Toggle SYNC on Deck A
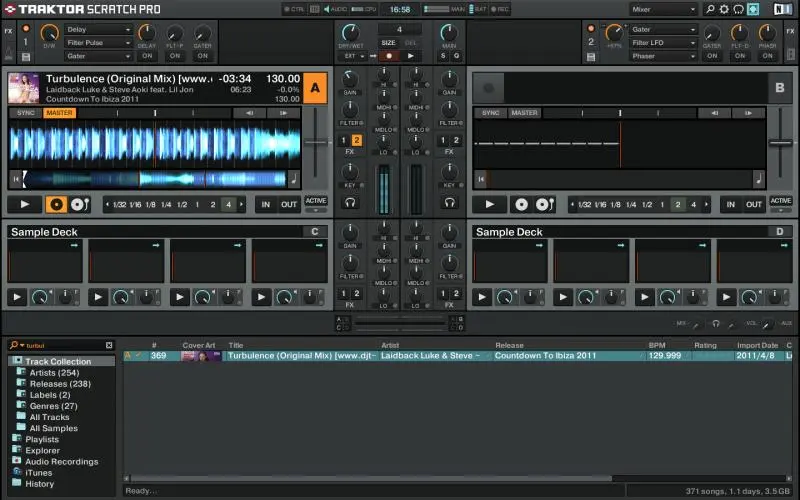This screenshot has height=500, width=800. point(26,113)
